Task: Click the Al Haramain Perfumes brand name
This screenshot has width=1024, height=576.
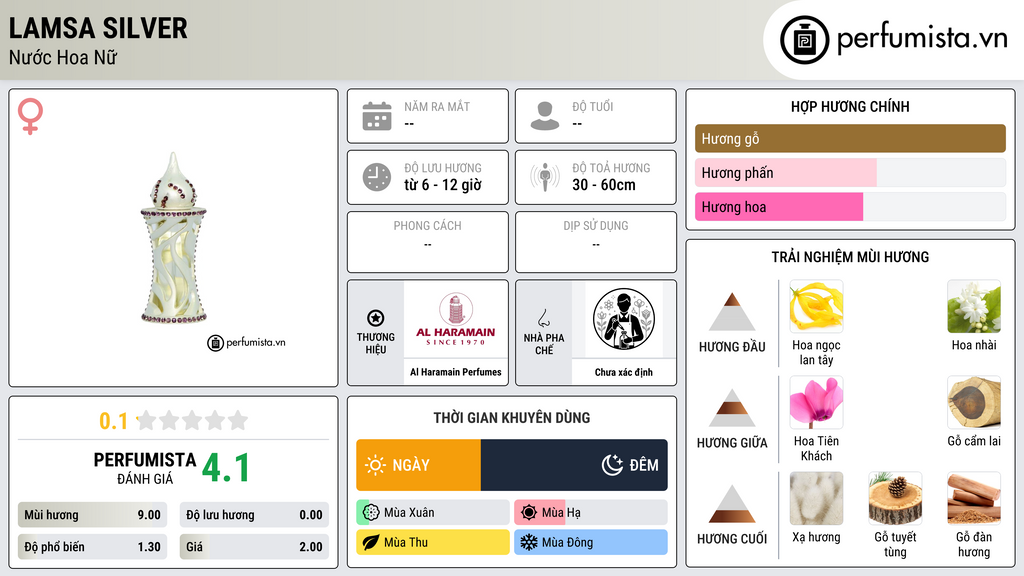Action: pos(456,372)
